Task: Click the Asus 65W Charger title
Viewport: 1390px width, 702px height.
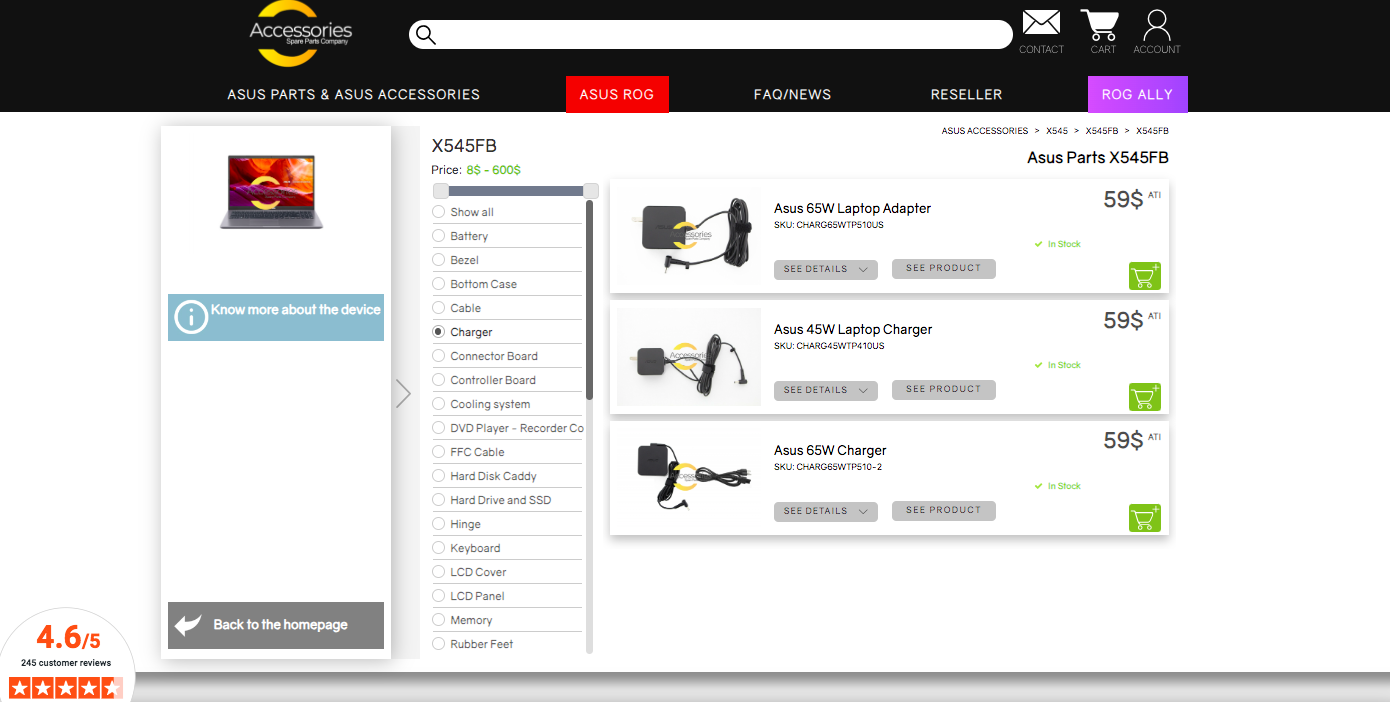Action: point(830,450)
